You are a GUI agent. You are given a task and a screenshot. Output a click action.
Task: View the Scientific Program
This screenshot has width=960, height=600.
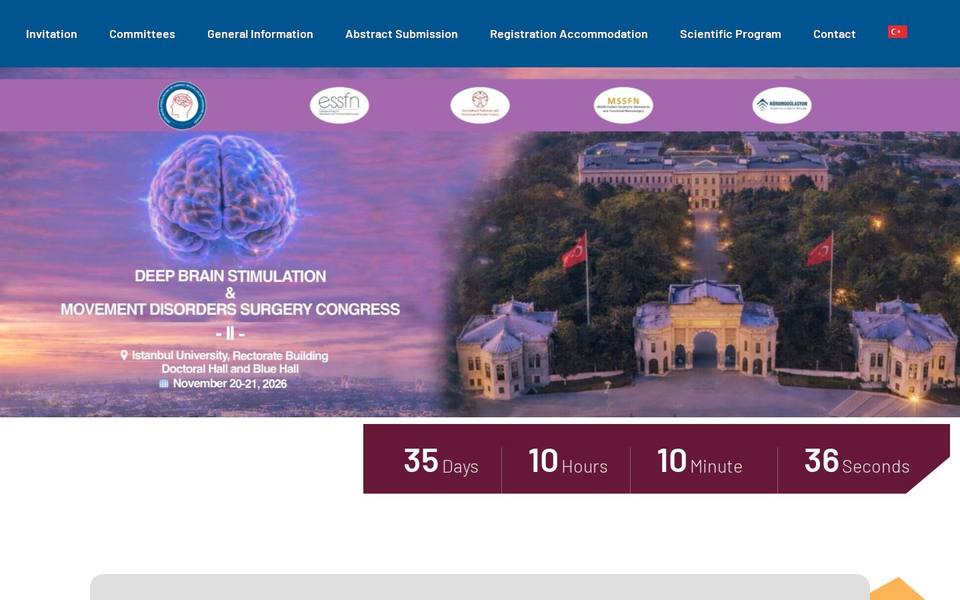pyautogui.click(x=730, y=34)
